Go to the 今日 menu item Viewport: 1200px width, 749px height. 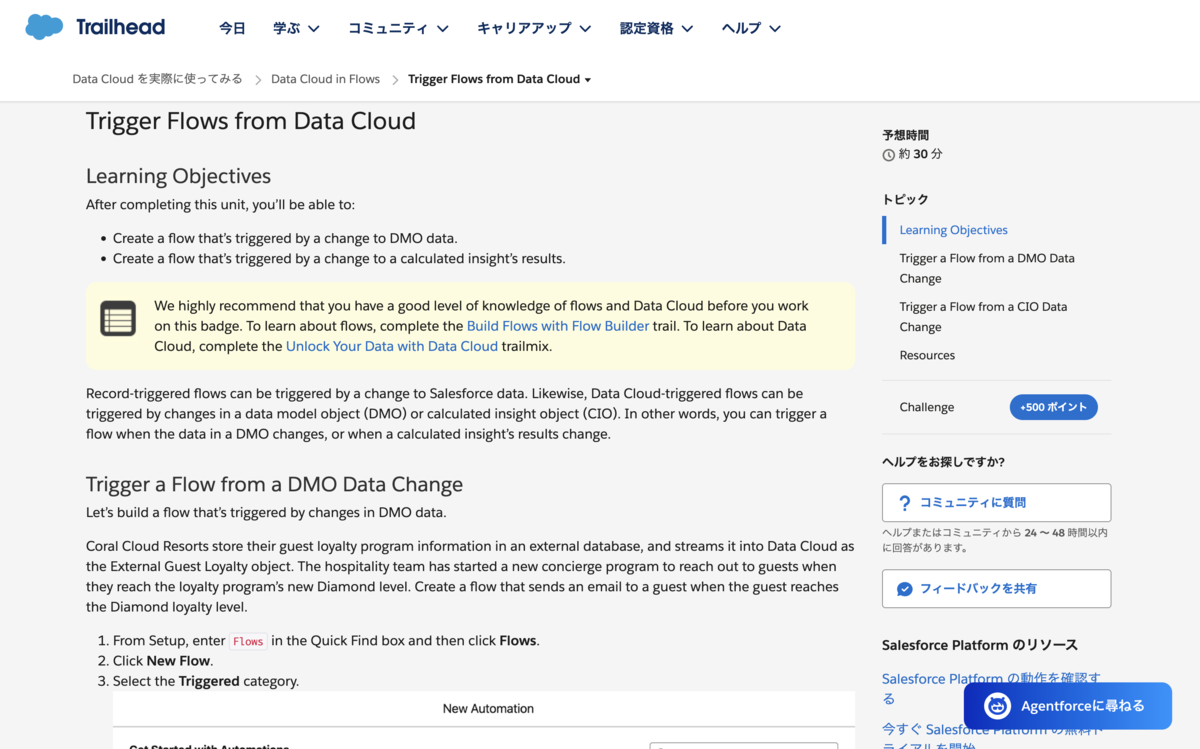[x=232, y=28]
